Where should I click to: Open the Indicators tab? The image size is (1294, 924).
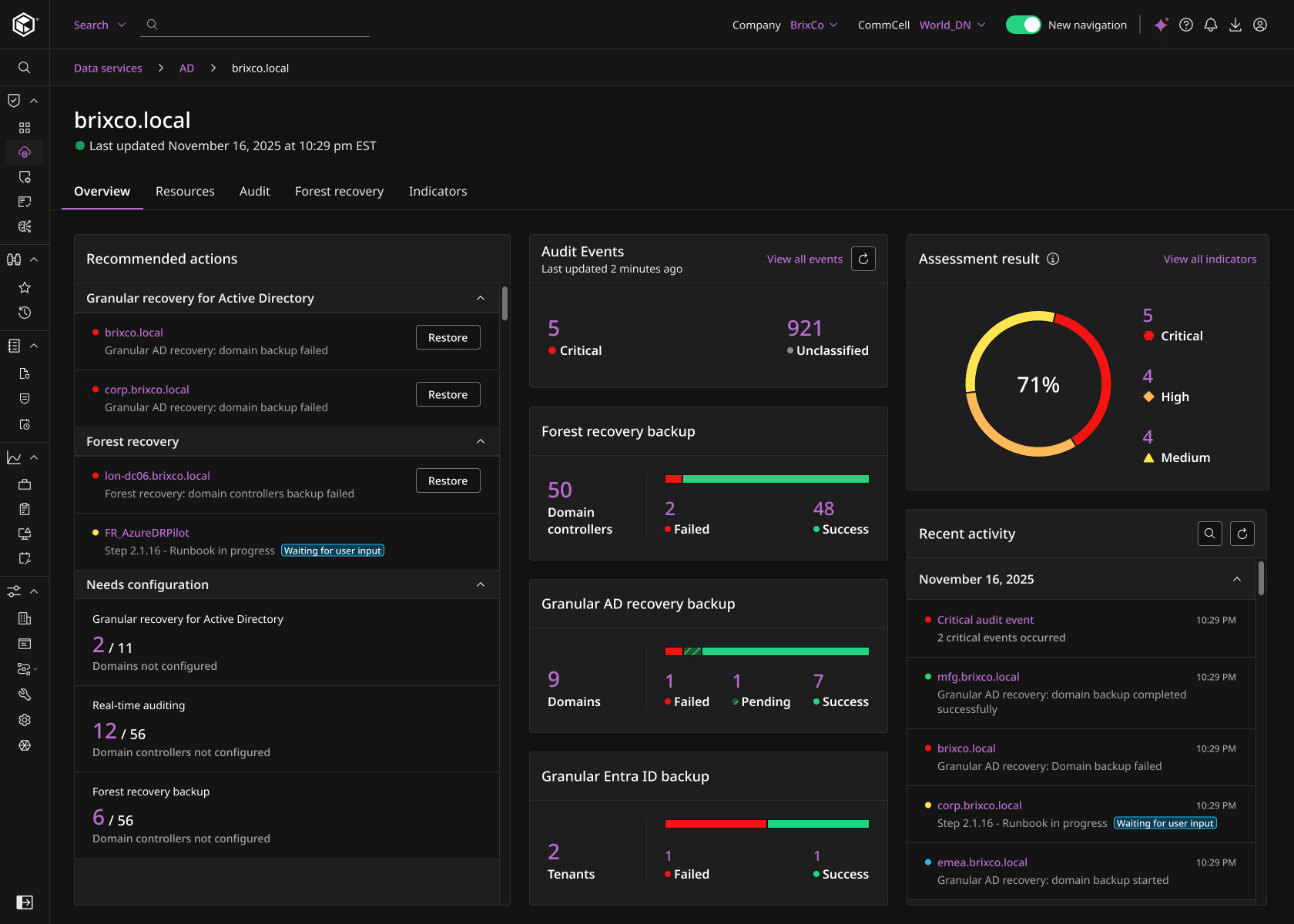437,192
